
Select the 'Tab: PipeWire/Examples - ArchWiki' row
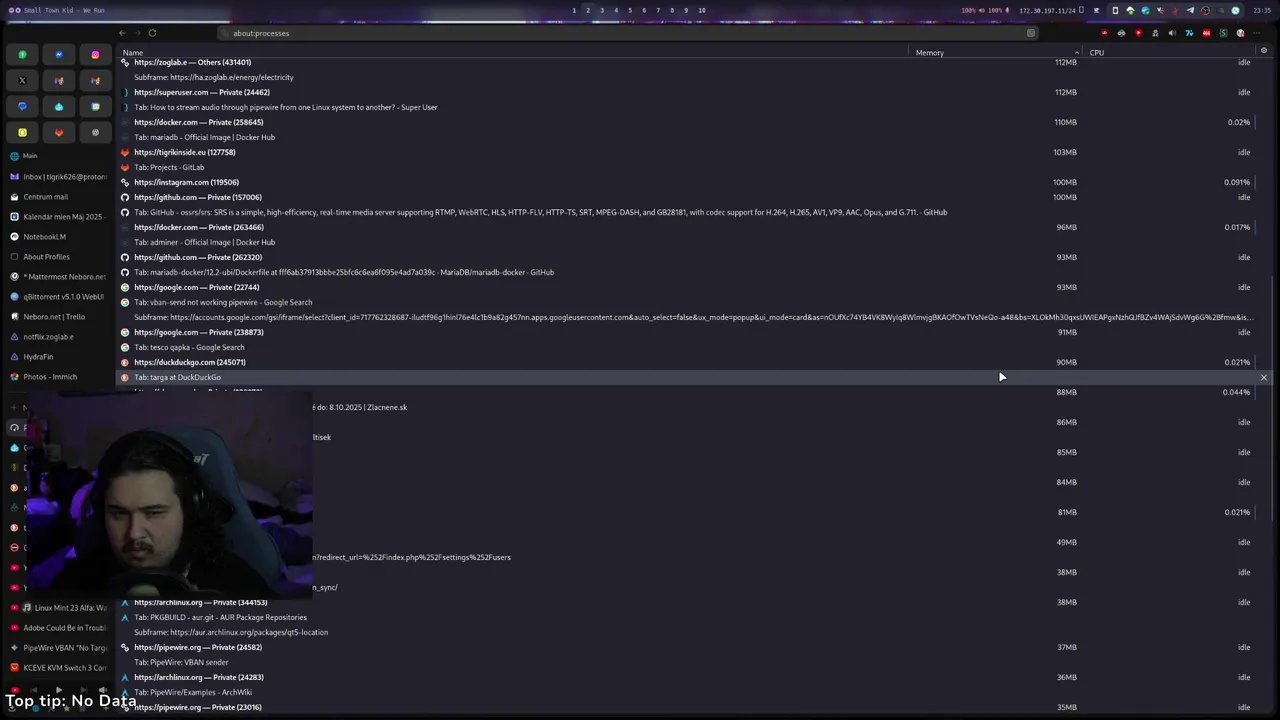pyautogui.click(x=693, y=692)
